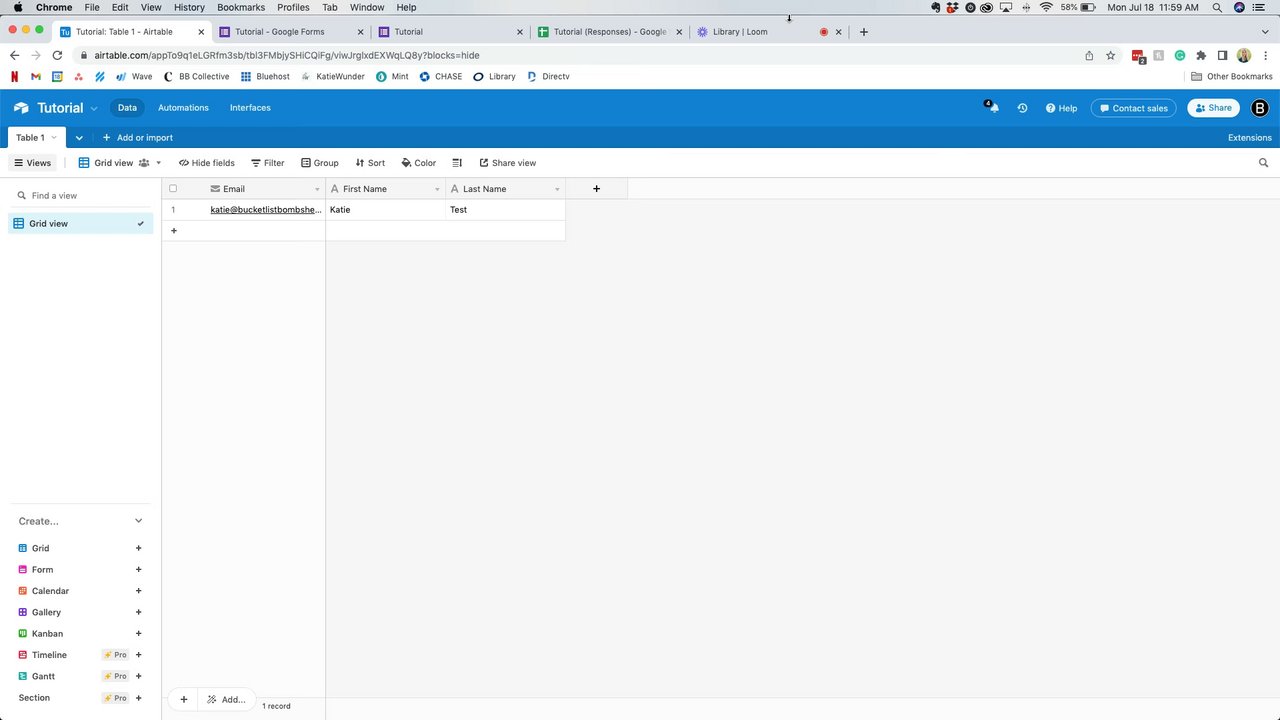The height and width of the screenshot is (720, 1280).
Task: Create a new Grid view
Action: click(139, 548)
